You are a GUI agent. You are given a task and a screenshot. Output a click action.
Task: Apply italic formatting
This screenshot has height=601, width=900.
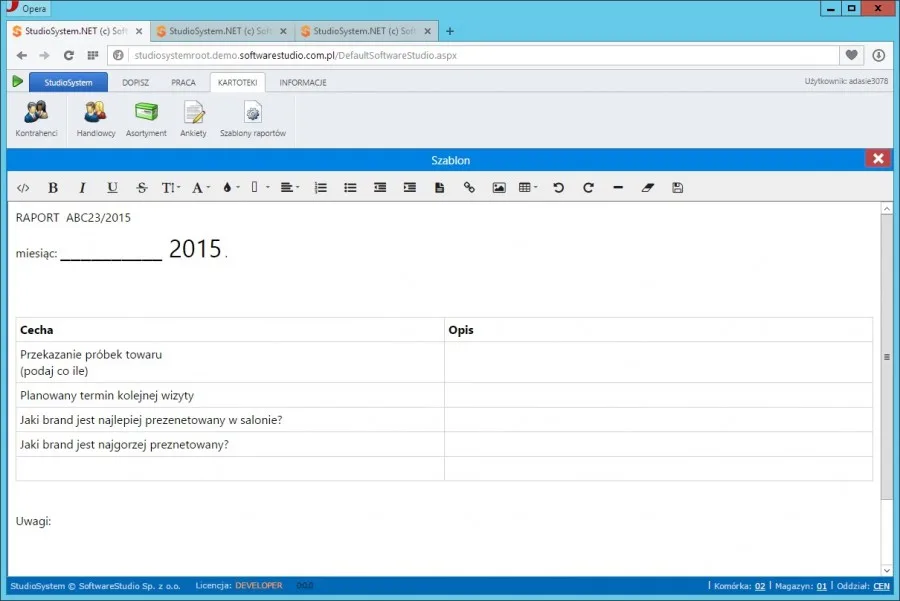click(82, 188)
